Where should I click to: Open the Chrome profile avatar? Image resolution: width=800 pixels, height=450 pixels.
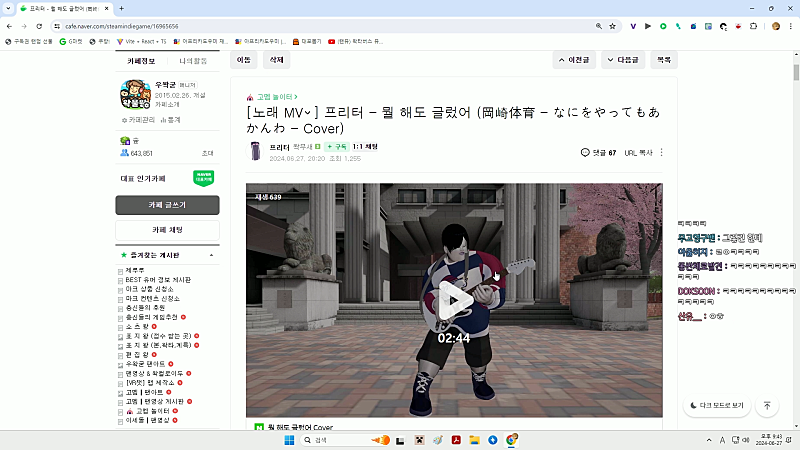776,26
